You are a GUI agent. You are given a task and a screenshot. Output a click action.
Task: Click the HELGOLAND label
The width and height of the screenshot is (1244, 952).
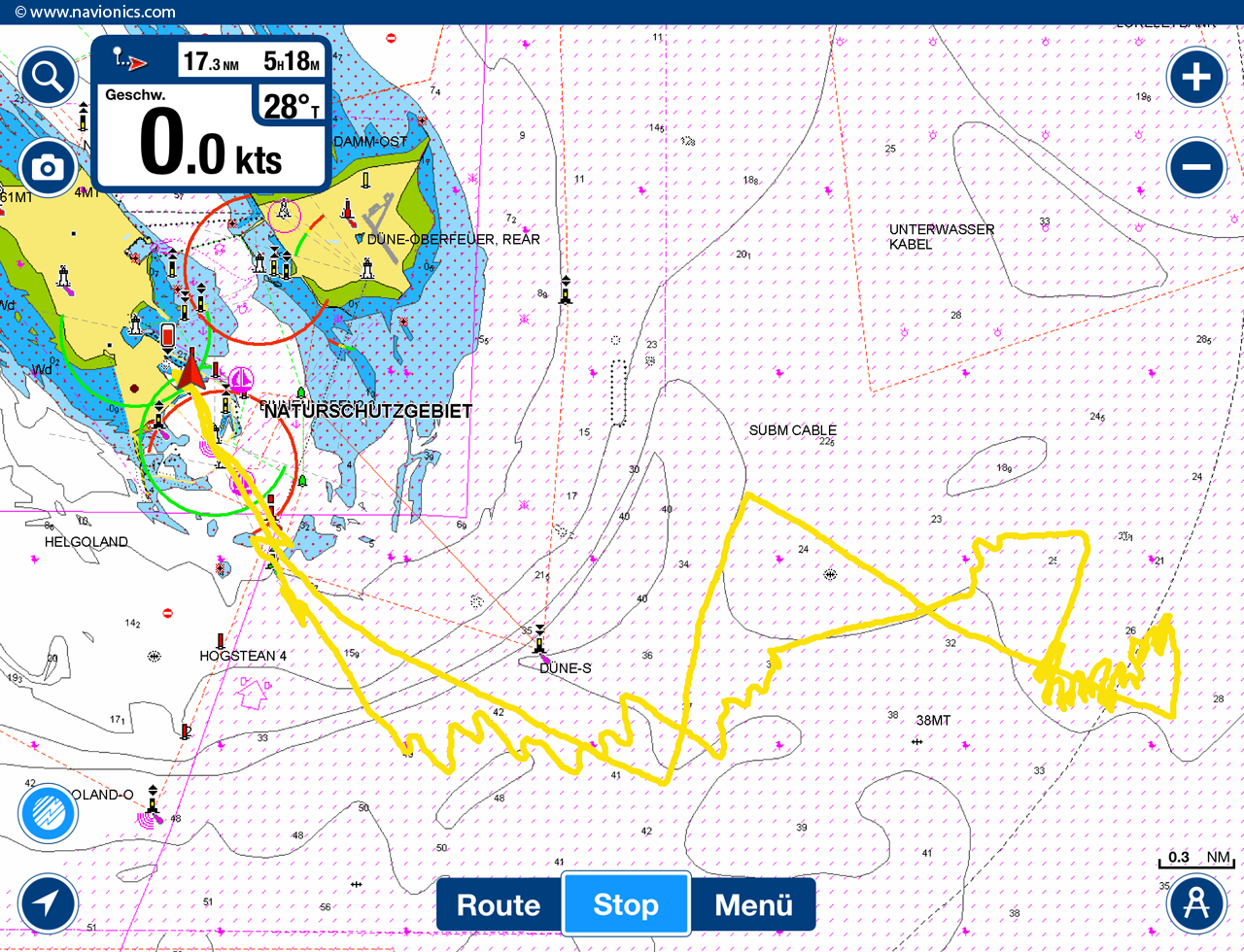[86, 542]
